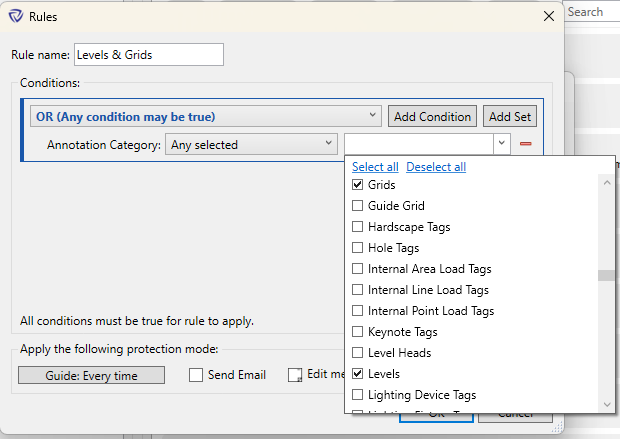Toggle the Edit message checkbox
This screenshot has height=439, width=620.
pyautogui.click(x=295, y=375)
